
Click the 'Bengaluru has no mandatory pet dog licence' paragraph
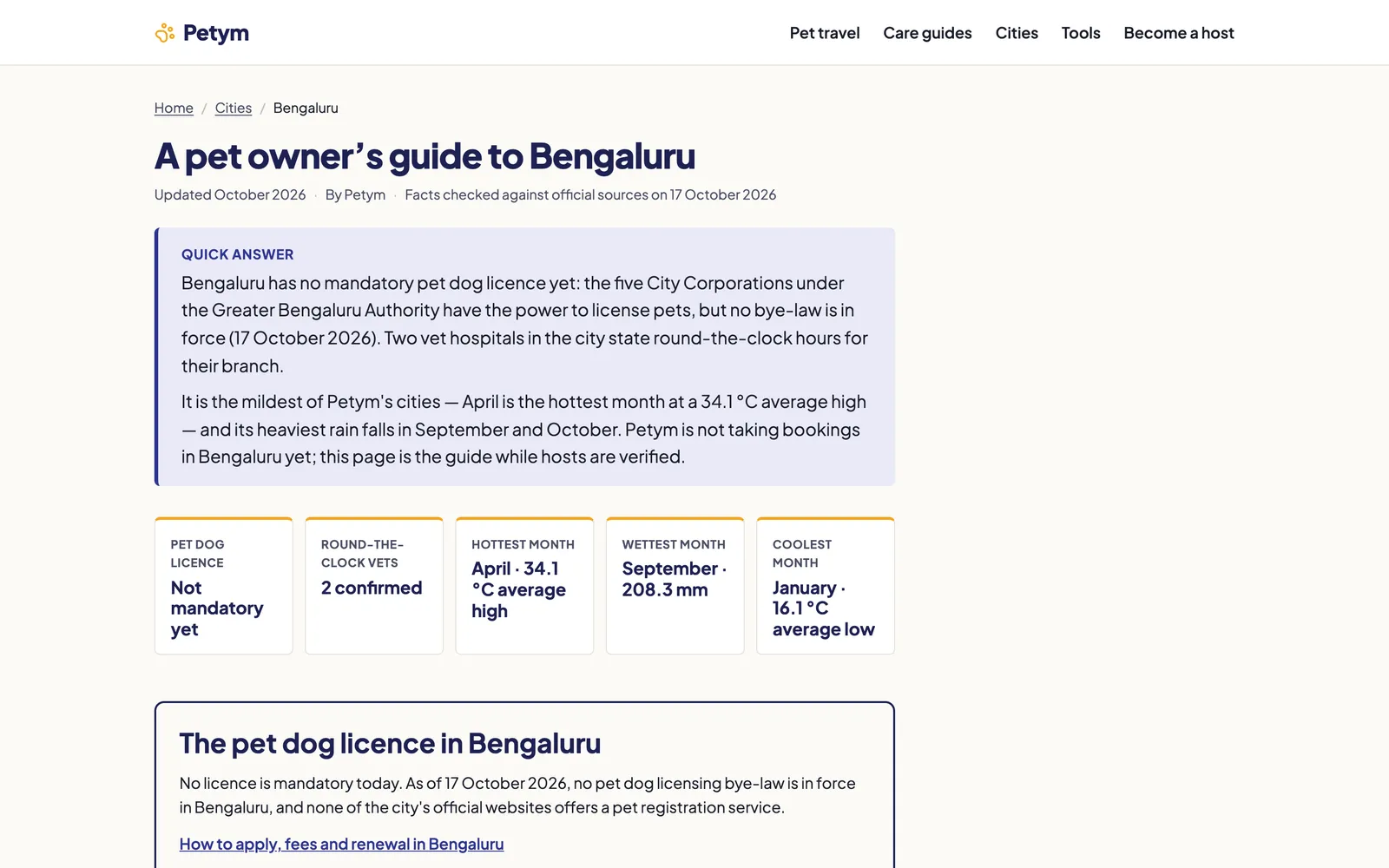(524, 324)
